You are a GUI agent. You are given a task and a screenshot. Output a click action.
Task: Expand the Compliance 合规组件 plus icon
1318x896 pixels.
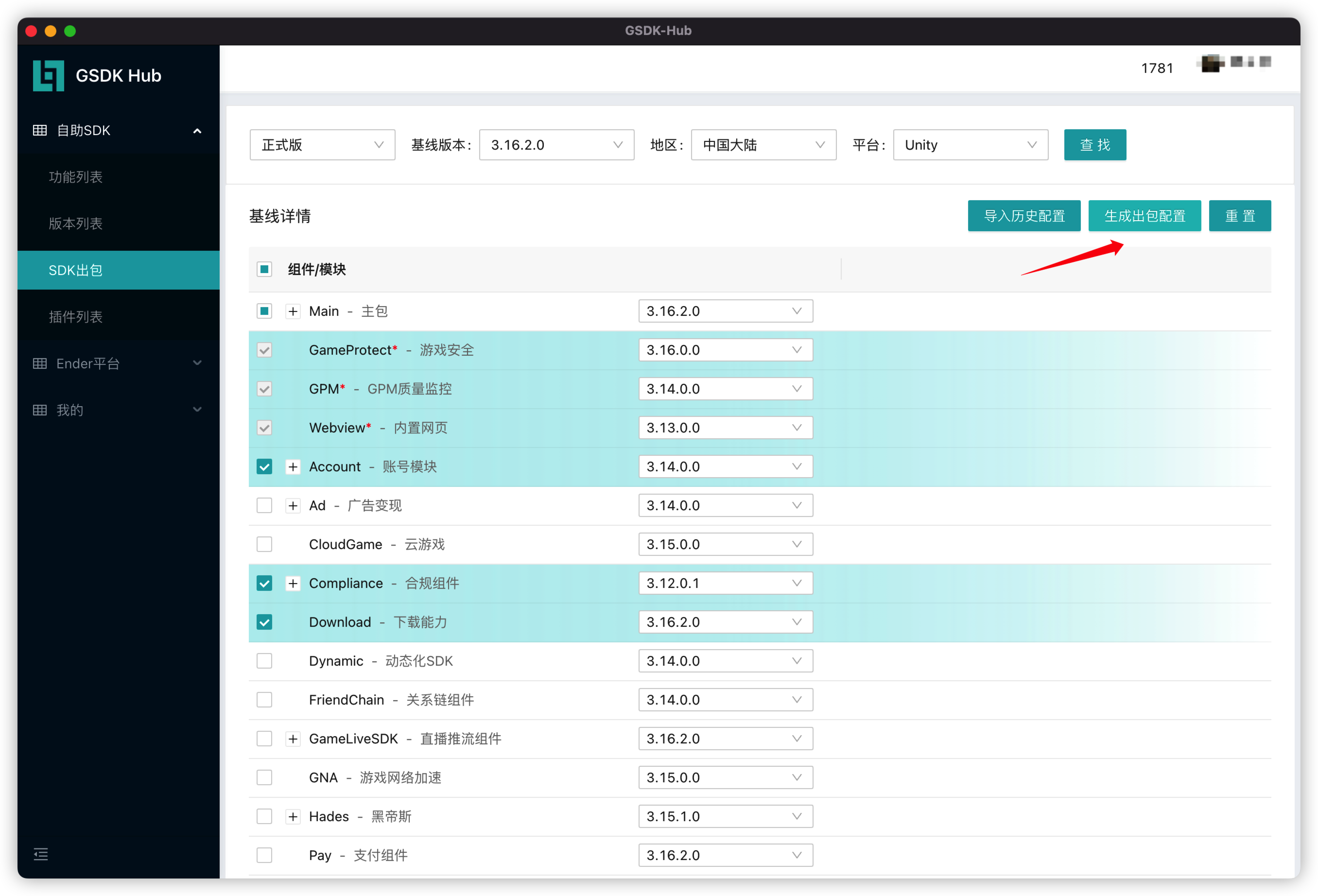(x=293, y=584)
